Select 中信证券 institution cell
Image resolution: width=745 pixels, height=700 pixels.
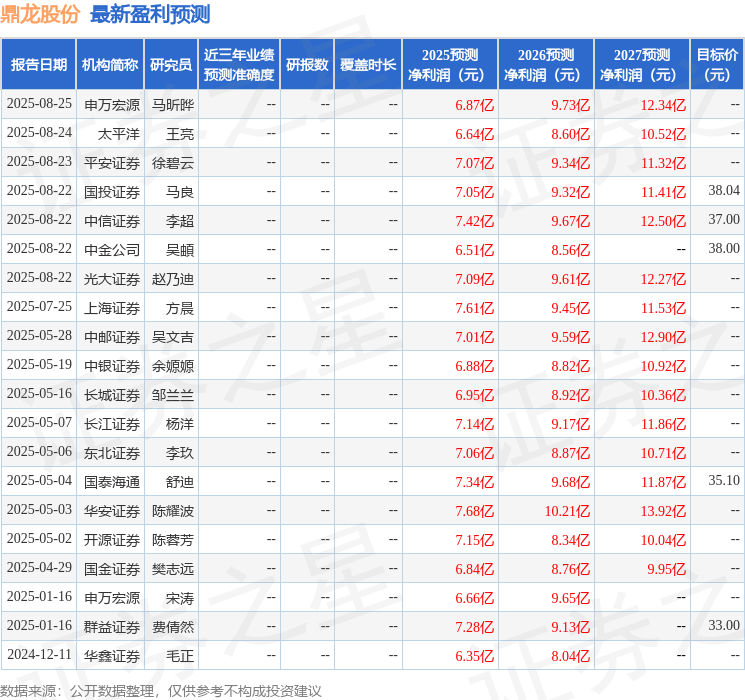point(112,221)
